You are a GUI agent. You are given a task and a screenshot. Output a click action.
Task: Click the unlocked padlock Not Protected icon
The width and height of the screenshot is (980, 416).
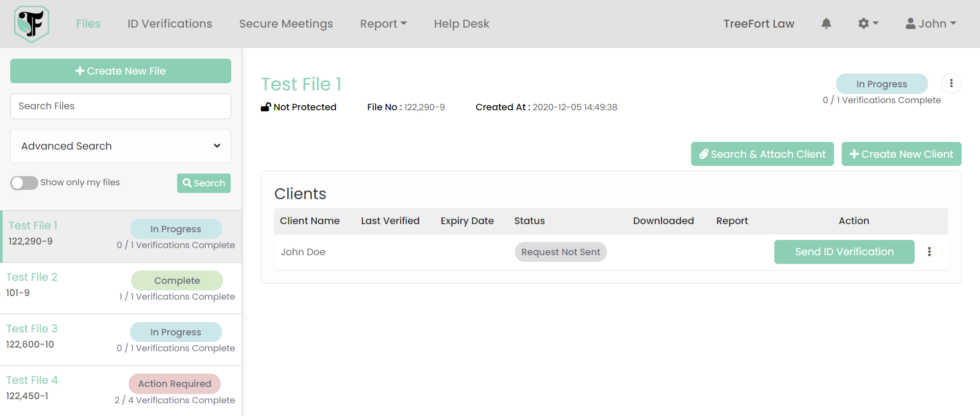pos(266,107)
